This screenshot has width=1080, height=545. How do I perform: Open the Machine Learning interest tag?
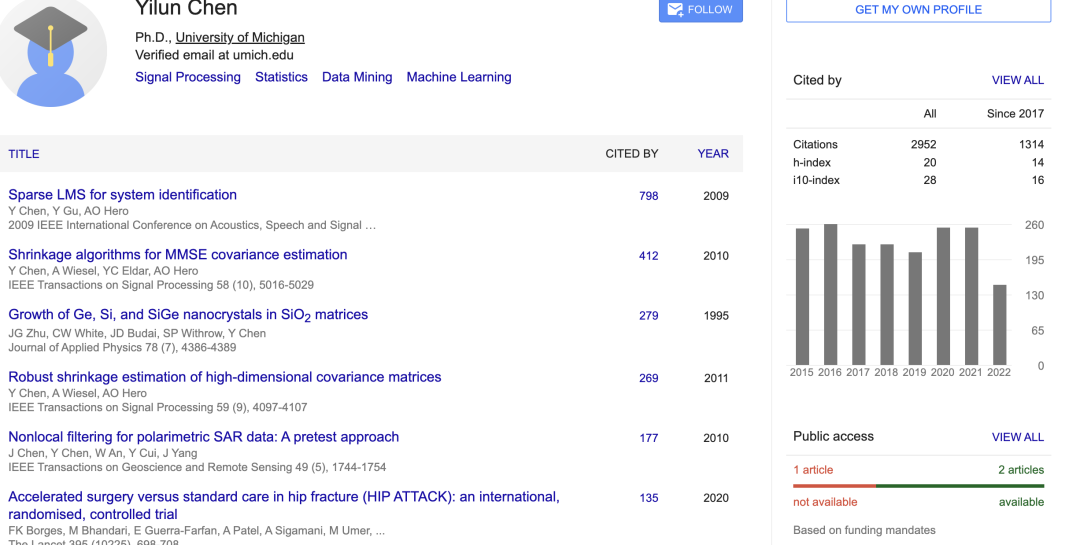coord(459,77)
